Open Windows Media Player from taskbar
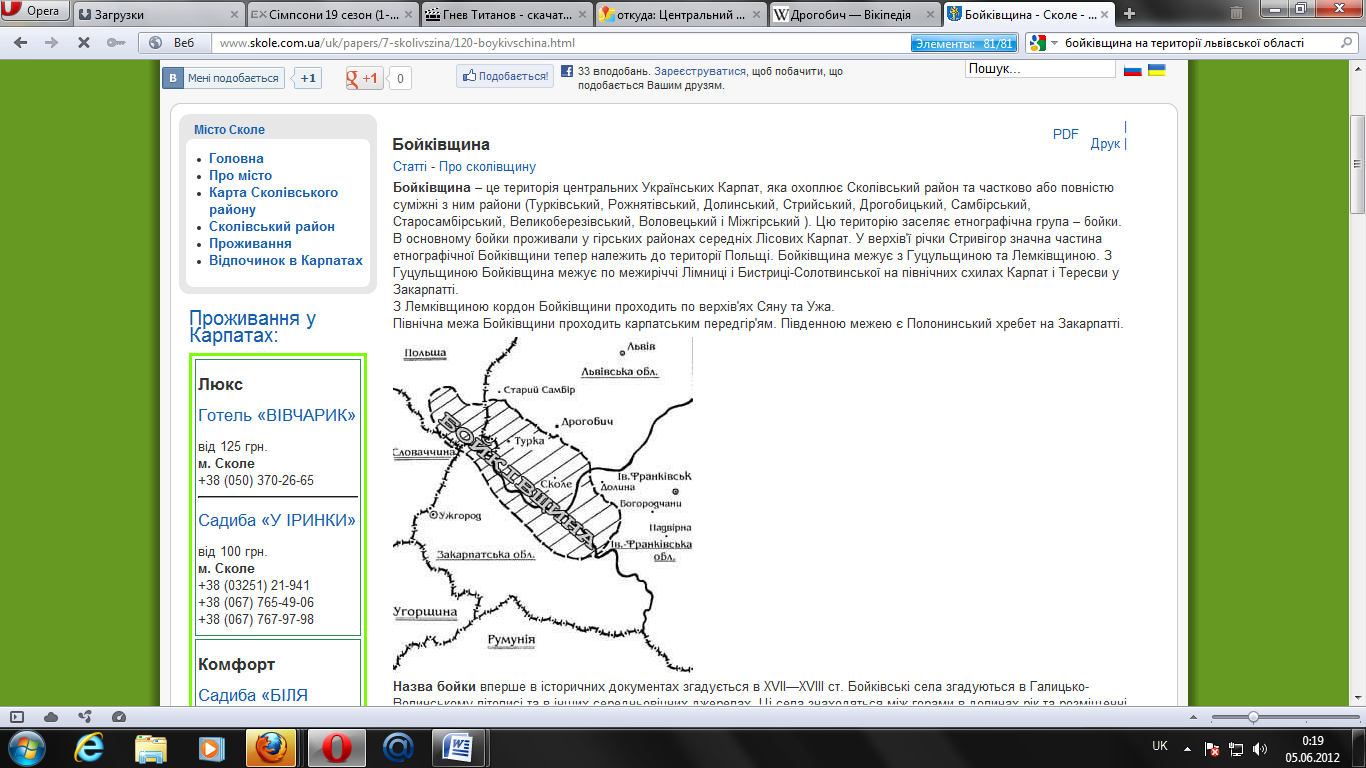 click(210, 747)
